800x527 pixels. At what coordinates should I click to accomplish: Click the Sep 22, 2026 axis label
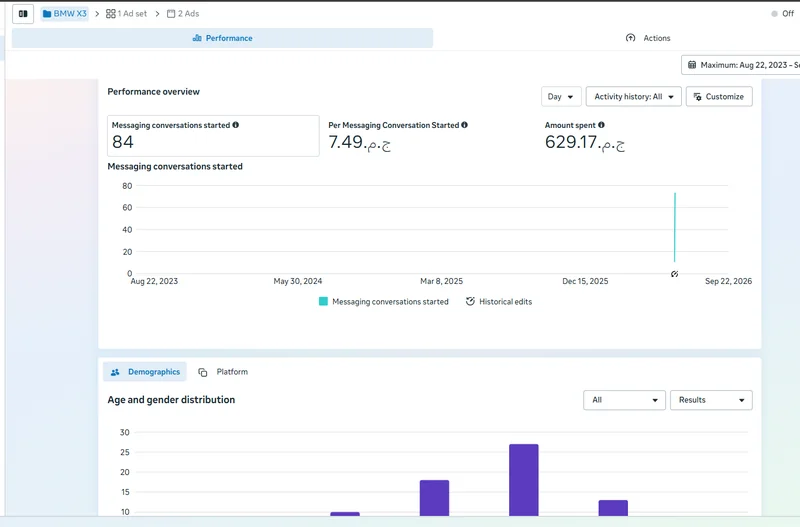(x=728, y=281)
